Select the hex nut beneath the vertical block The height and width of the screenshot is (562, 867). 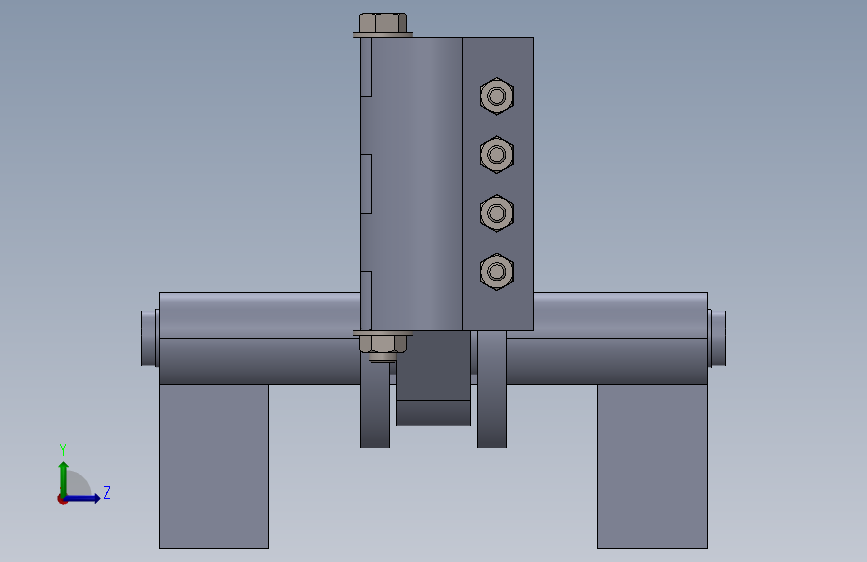(383, 344)
